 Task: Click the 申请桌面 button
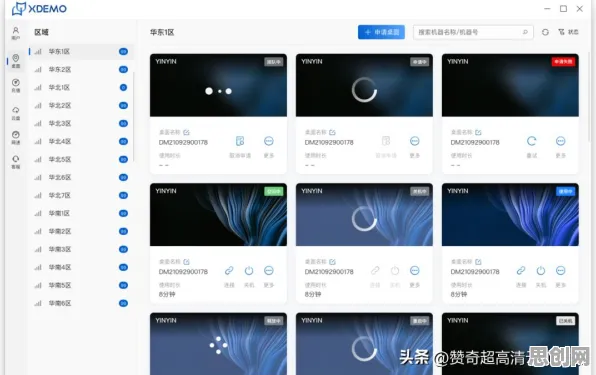click(x=381, y=32)
